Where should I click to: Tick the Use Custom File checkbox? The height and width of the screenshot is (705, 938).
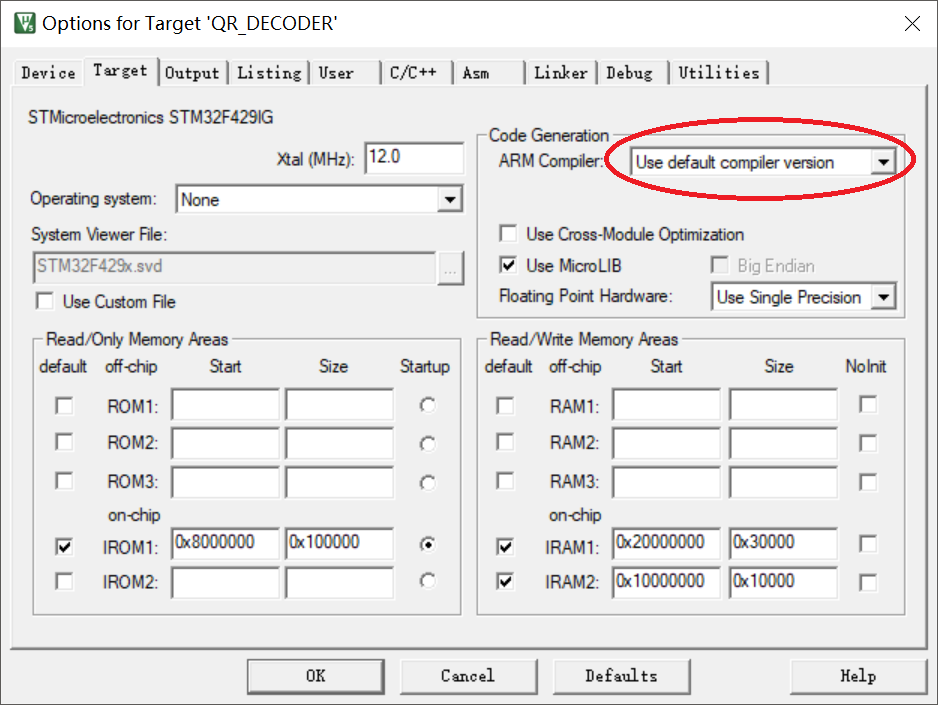click(x=45, y=301)
